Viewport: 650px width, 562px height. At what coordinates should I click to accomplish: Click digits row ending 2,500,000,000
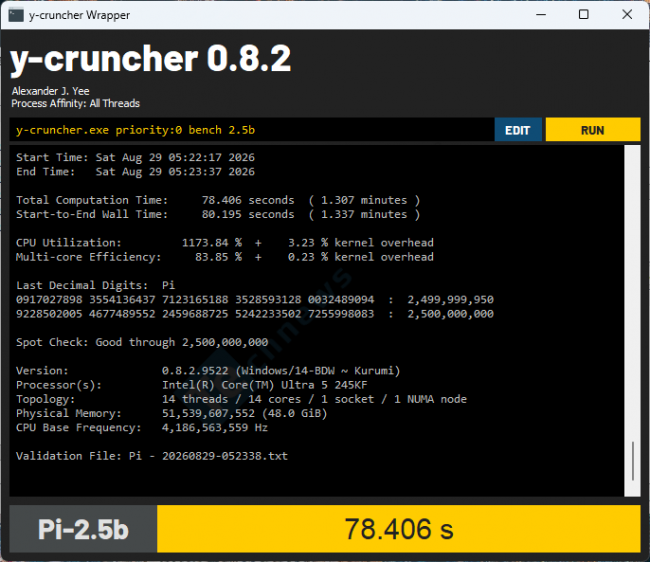click(255, 314)
